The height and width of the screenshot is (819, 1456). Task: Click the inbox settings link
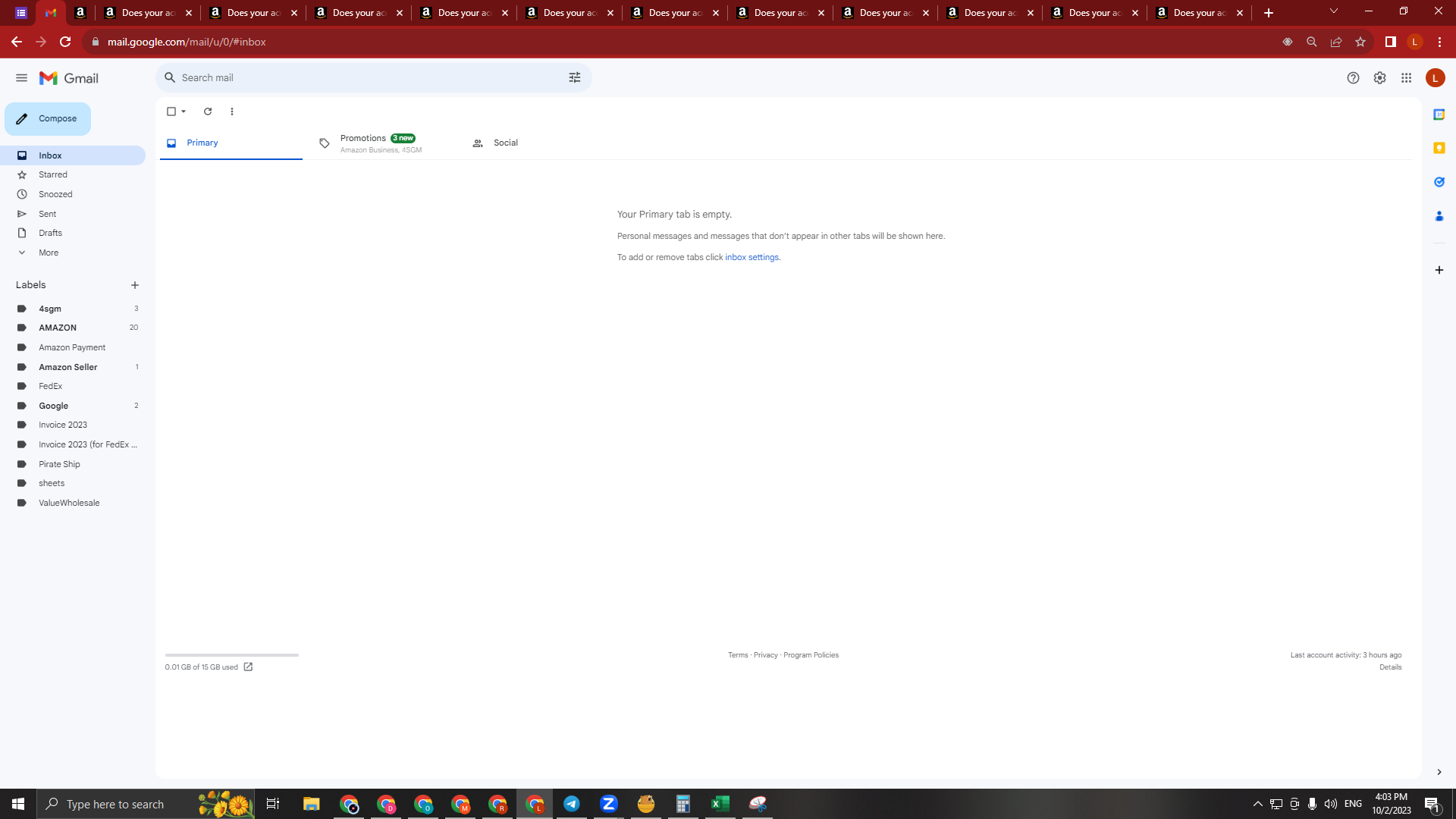(x=752, y=258)
